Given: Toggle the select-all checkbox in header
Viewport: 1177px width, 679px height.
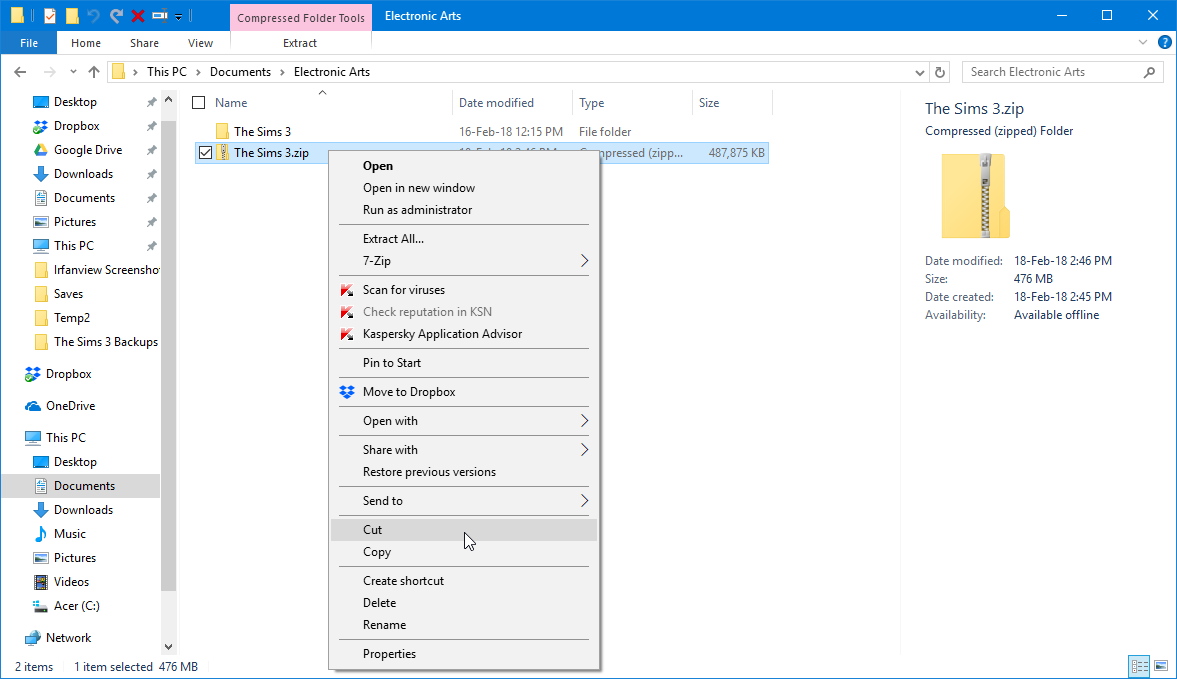Looking at the screenshot, I should [x=199, y=103].
